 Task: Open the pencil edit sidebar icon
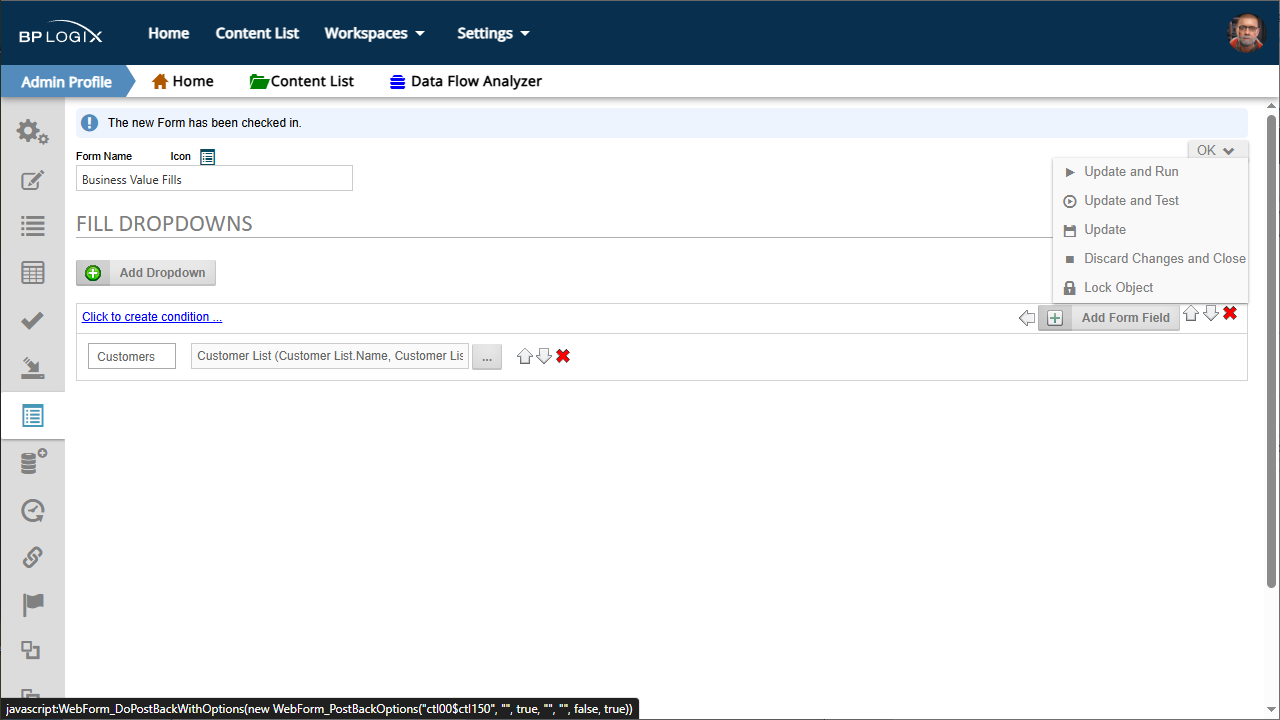[x=32, y=180]
